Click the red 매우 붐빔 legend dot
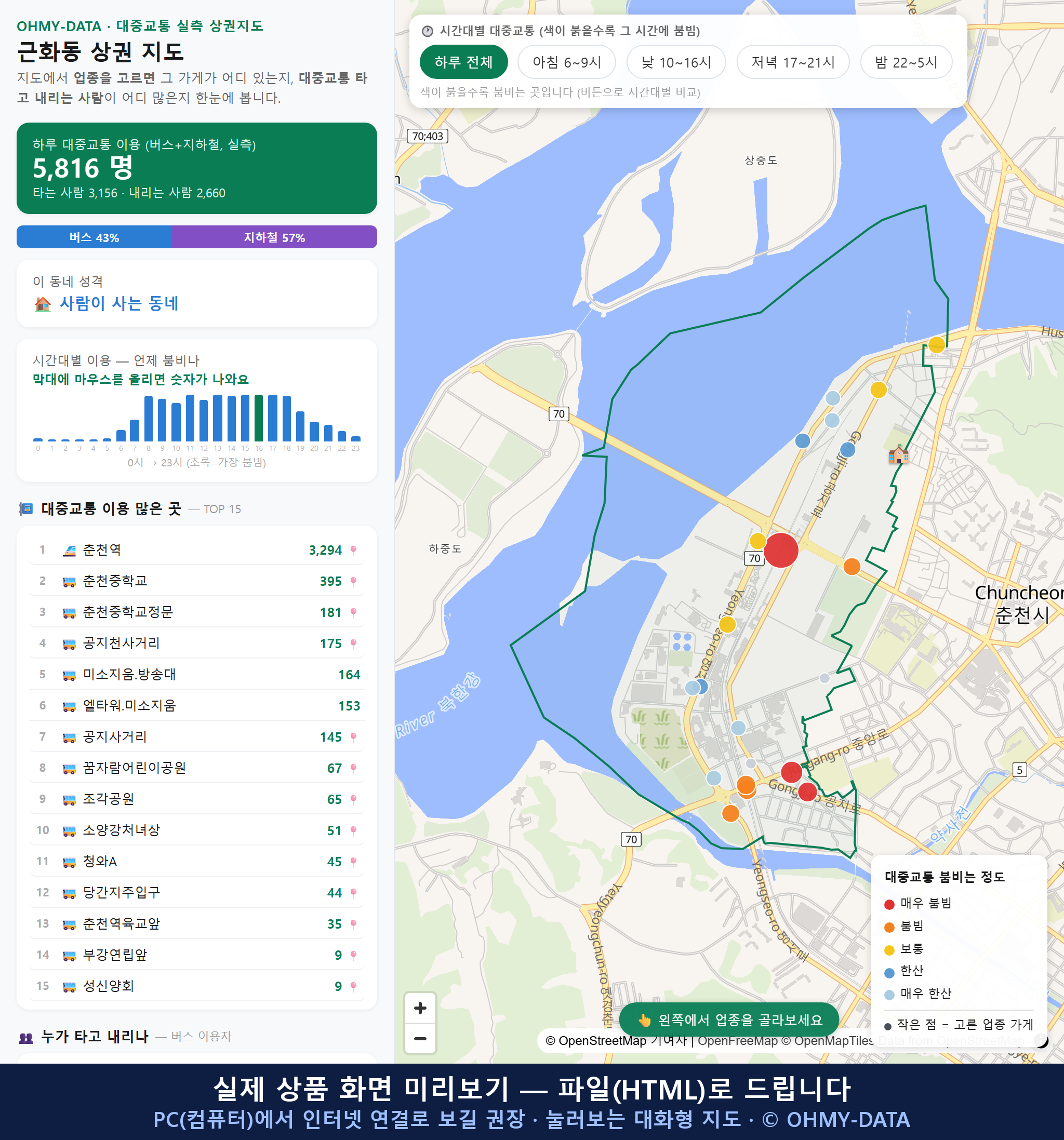Screen dimensions: 1064x1140 click(x=889, y=904)
